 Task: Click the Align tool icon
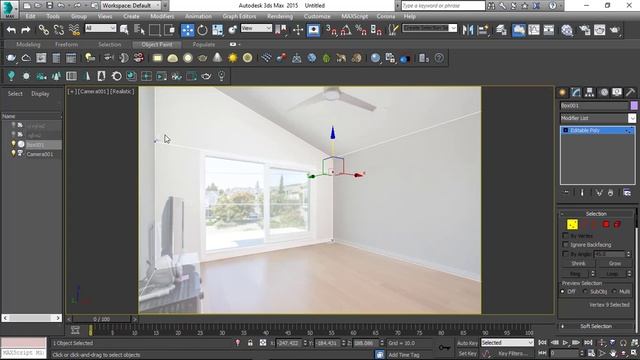[x=483, y=30]
